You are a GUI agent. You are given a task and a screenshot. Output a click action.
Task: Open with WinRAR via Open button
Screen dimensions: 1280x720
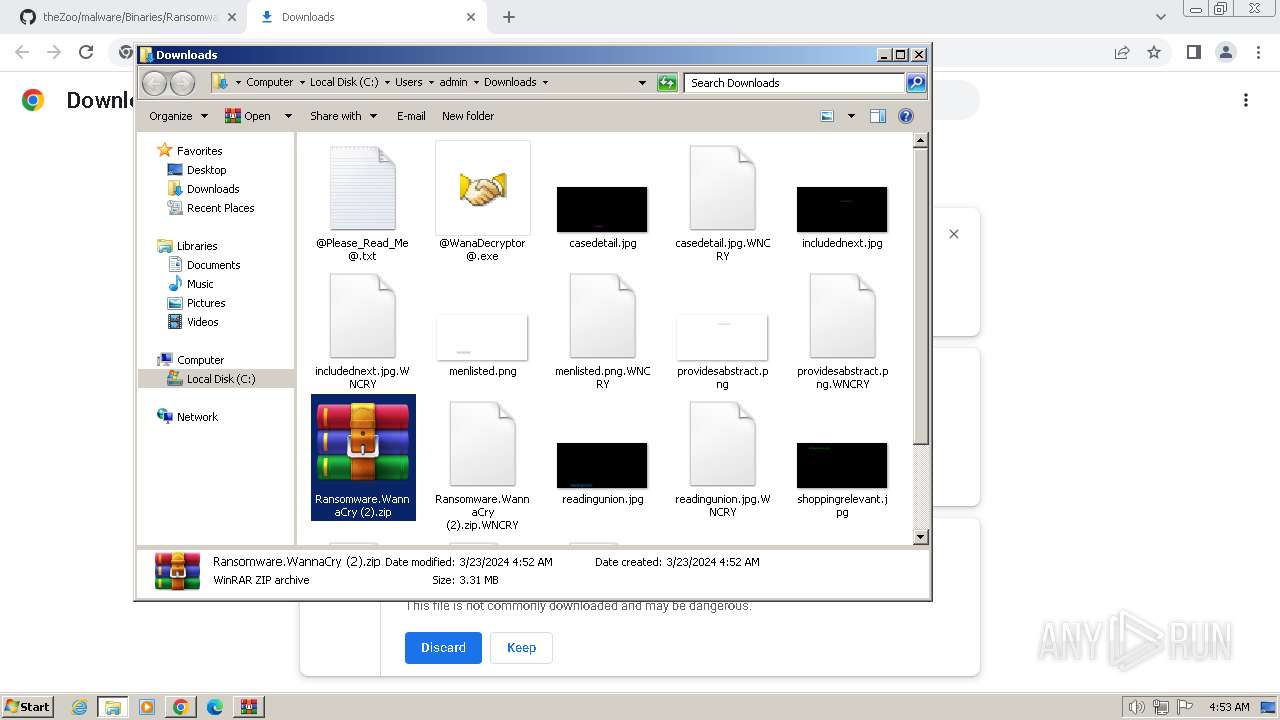click(248, 116)
